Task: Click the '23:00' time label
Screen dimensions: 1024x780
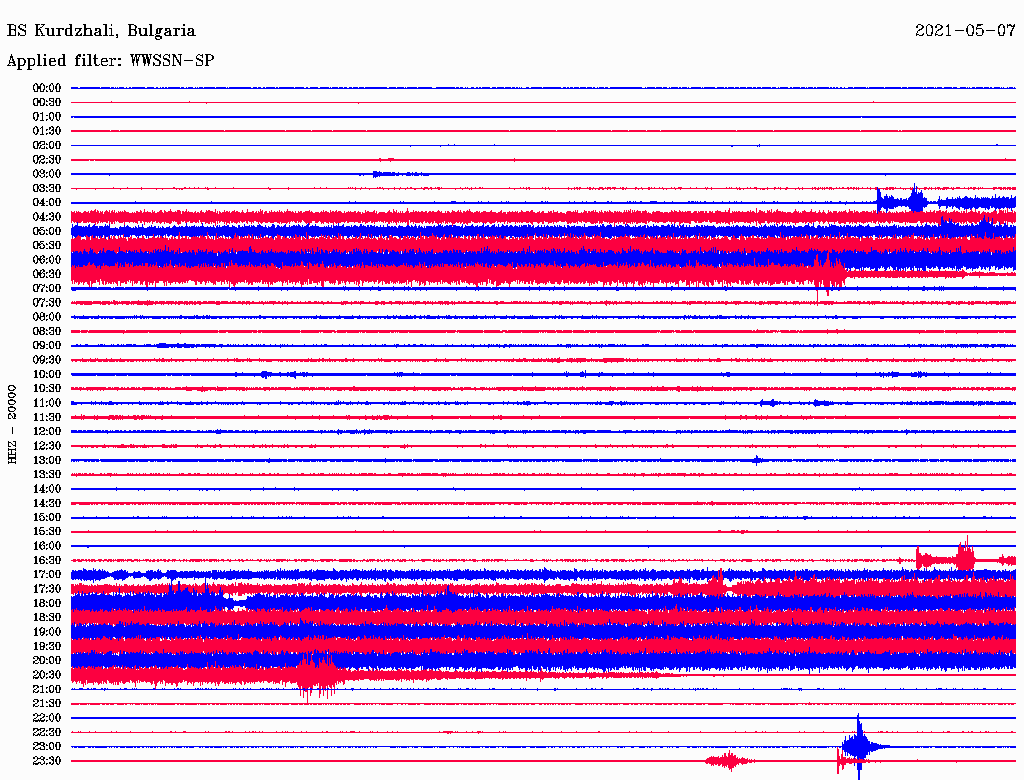Action: click(47, 747)
